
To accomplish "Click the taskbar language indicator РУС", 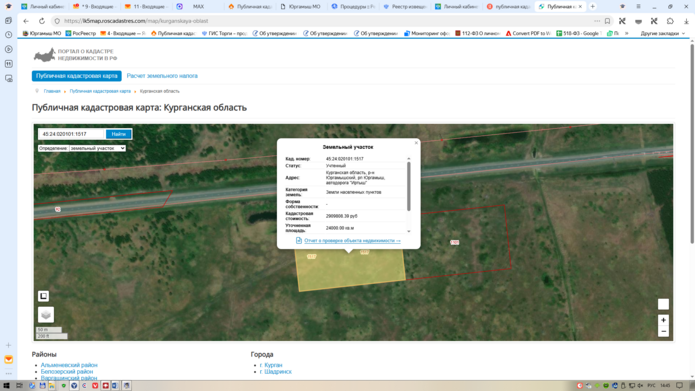I will click(652, 386).
